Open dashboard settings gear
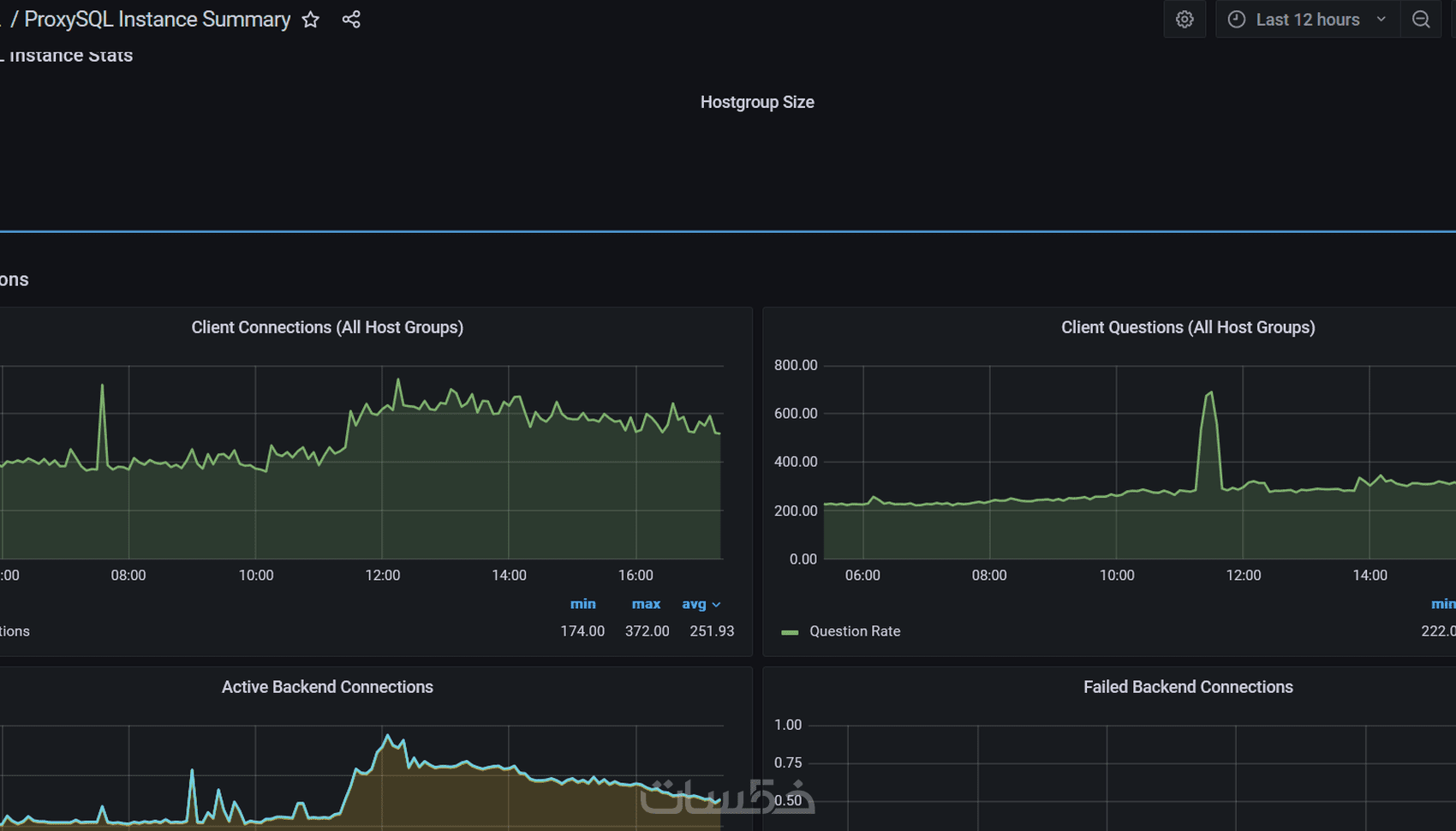The image size is (1456, 831). point(1184,20)
